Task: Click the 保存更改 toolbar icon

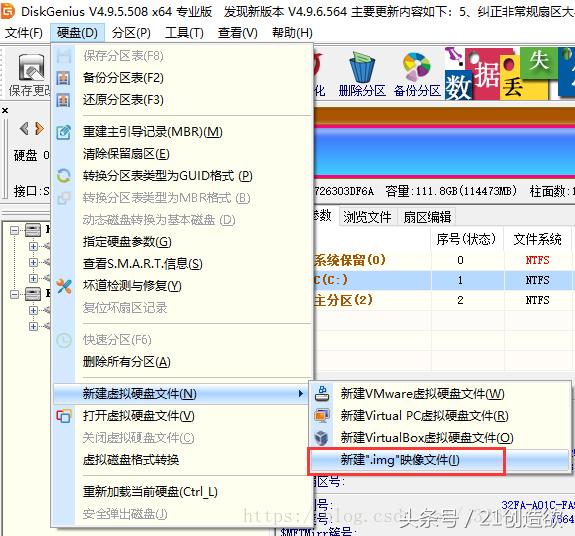Action: (x=31, y=68)
